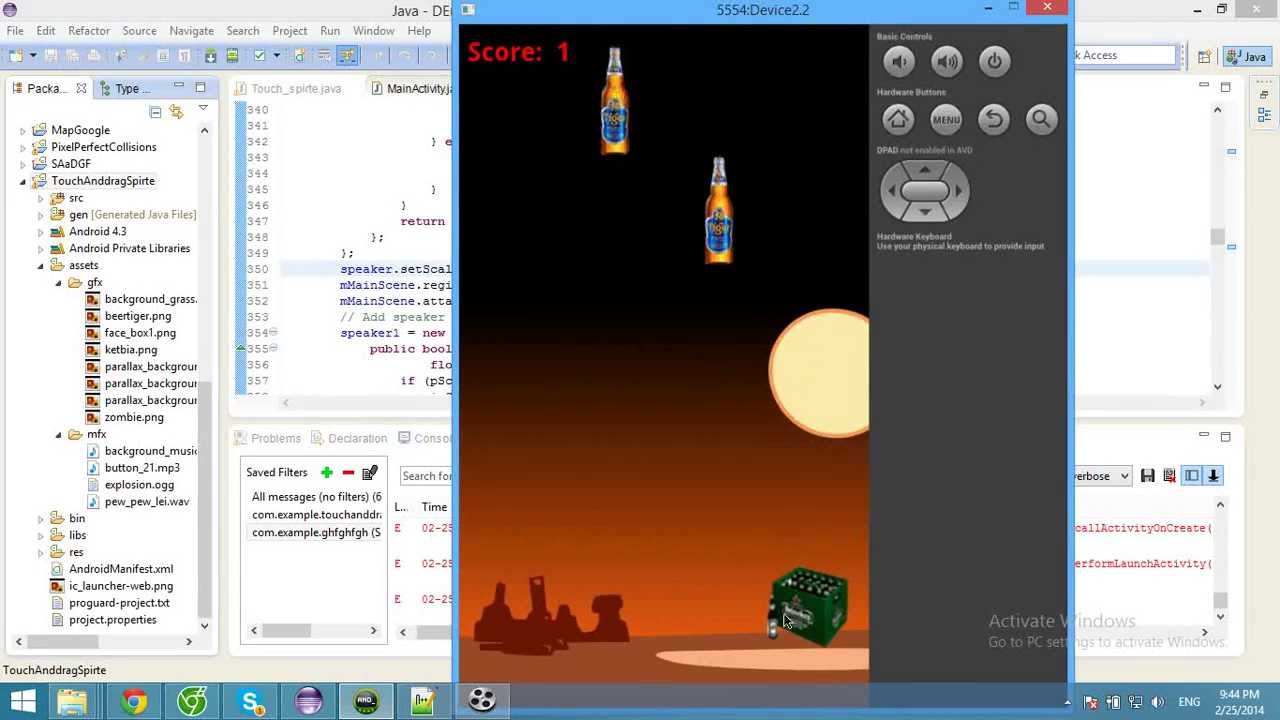Open the Package Explorer view menu
Image resolution: width=1280 pixels, height=720 pixels.
click(x=203, y=110)
